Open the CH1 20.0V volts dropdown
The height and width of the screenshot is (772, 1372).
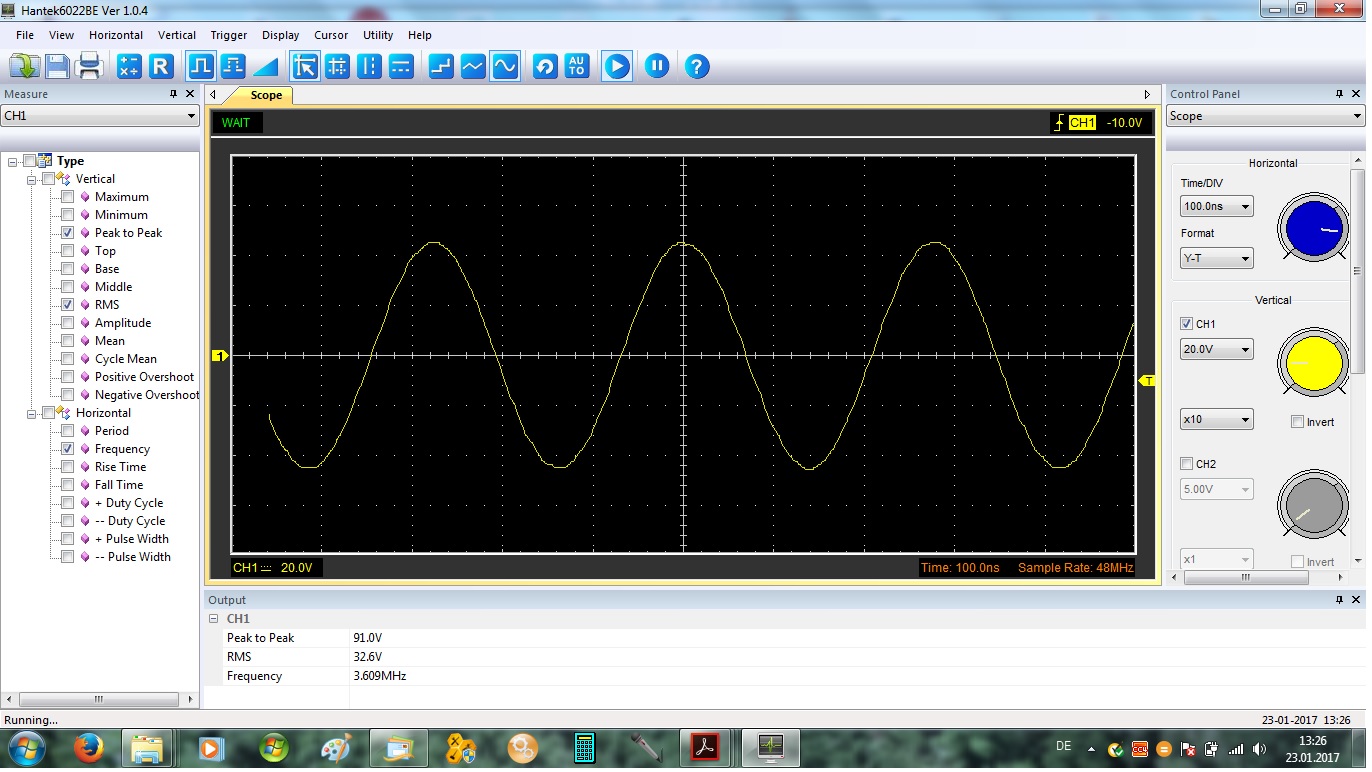tap(1216, 350)
